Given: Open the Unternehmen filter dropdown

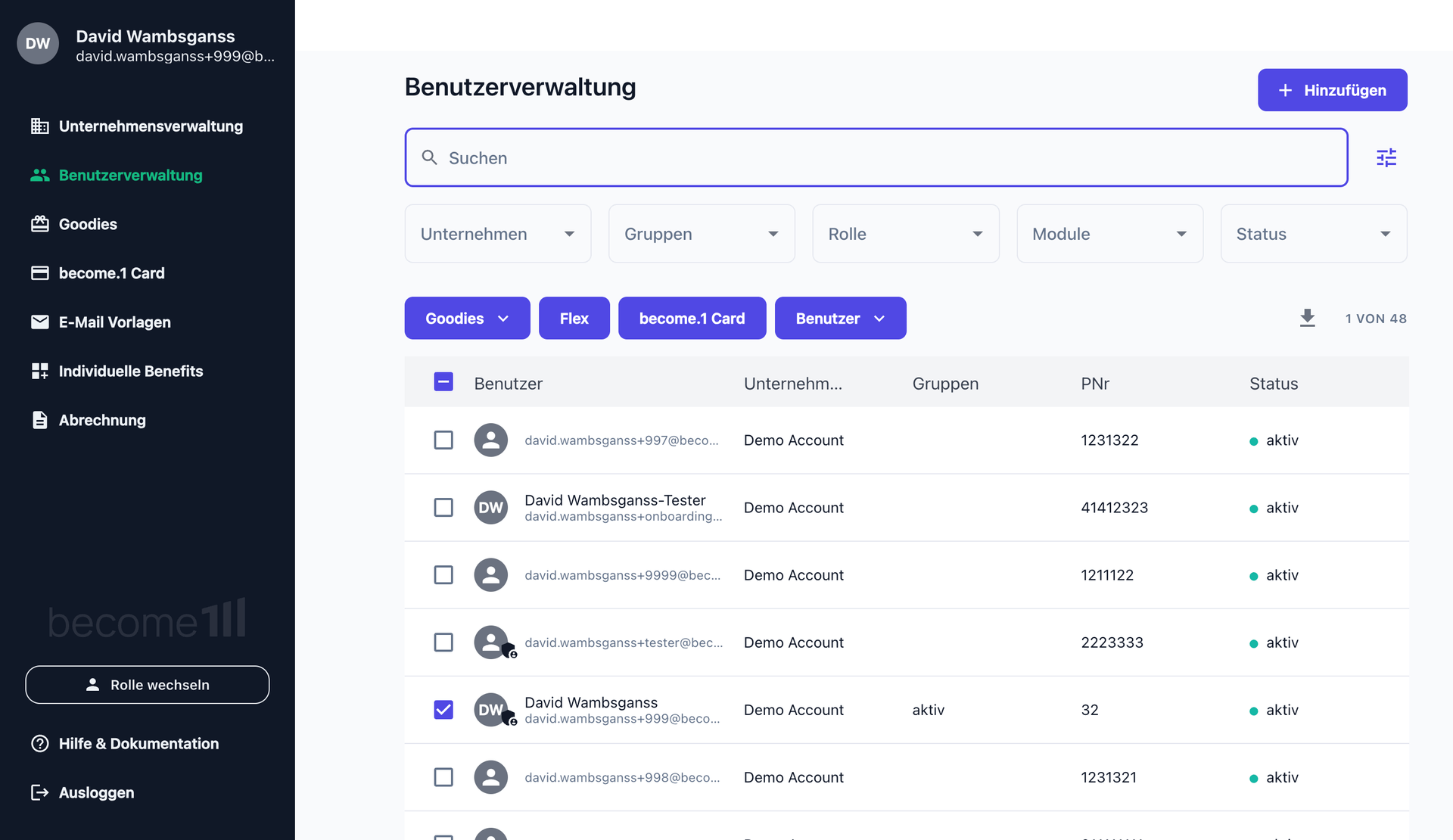Looking at the screenshot, I should coord(497,234).
